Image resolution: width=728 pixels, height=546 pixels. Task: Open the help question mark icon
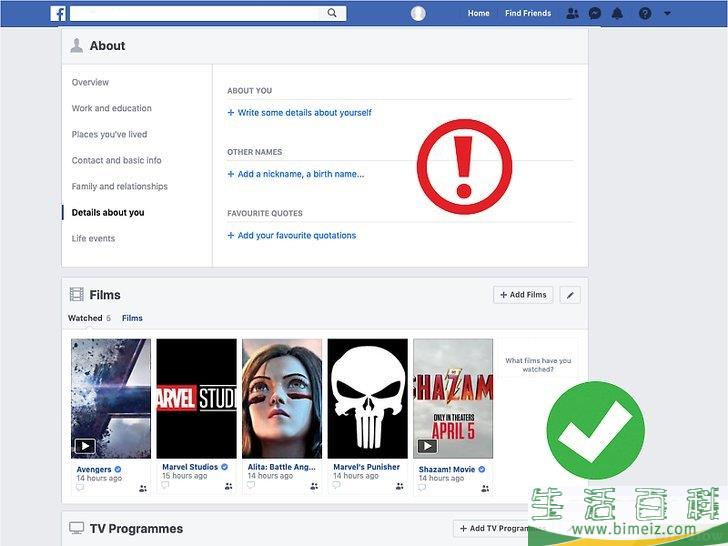644,13
